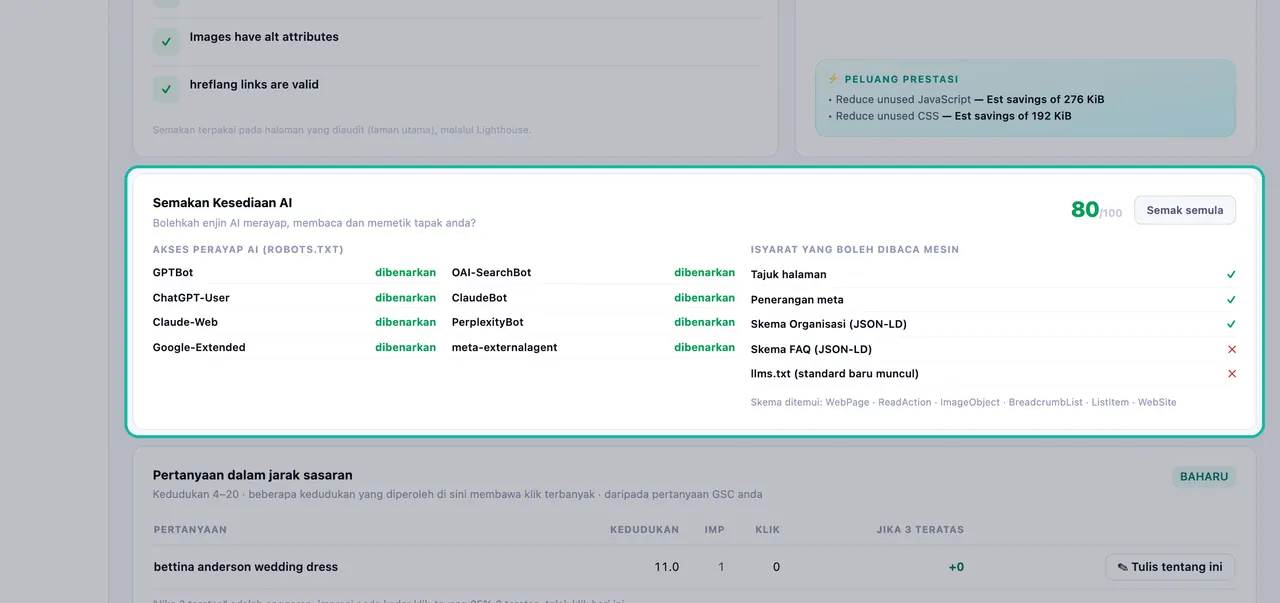Click the 11.0 position value
Viewport: 1280px width, 603px height.
click(x=667, y=567)
